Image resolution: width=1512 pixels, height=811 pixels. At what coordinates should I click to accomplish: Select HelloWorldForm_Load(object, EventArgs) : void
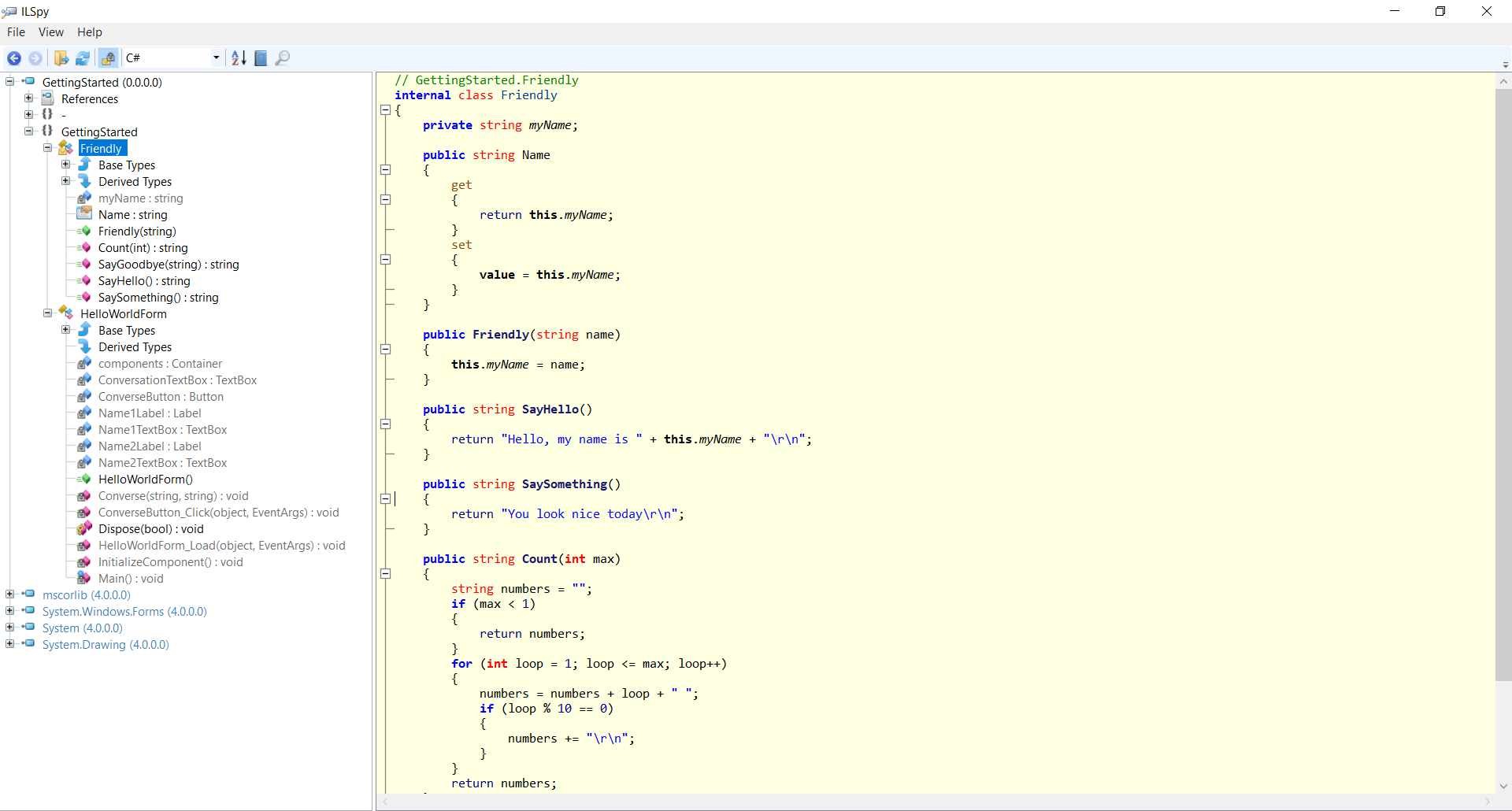222,546
